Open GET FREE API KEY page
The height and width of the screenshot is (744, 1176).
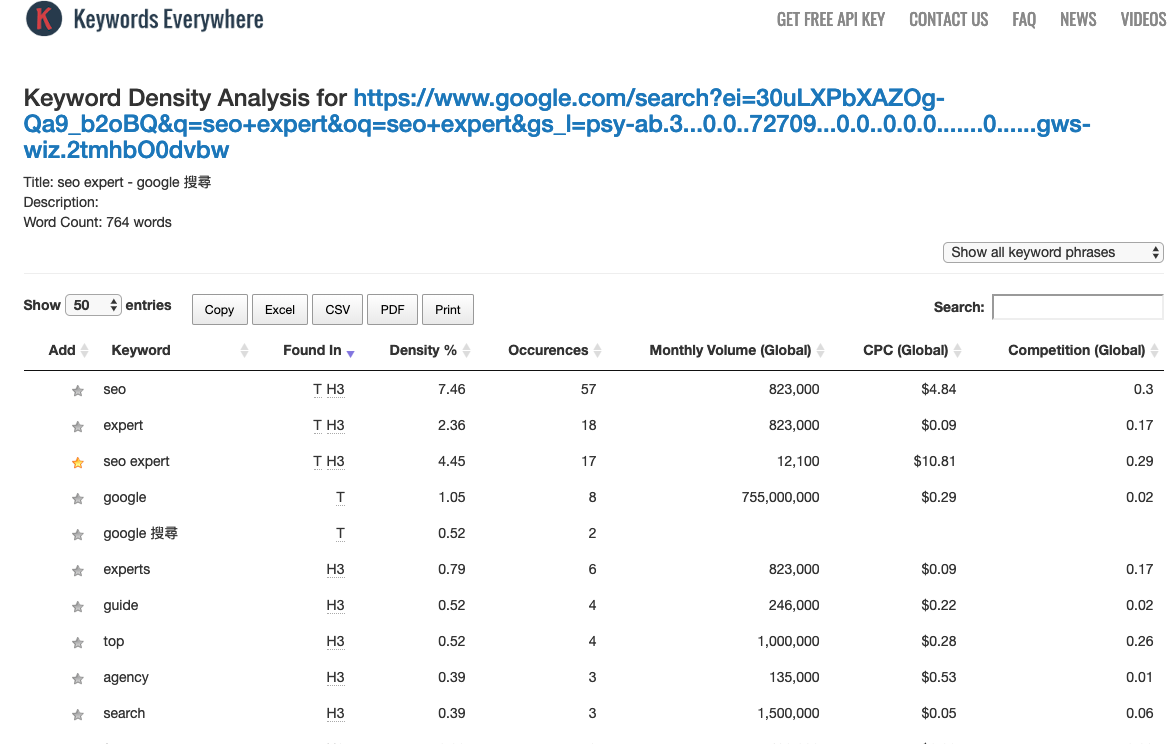830,20
